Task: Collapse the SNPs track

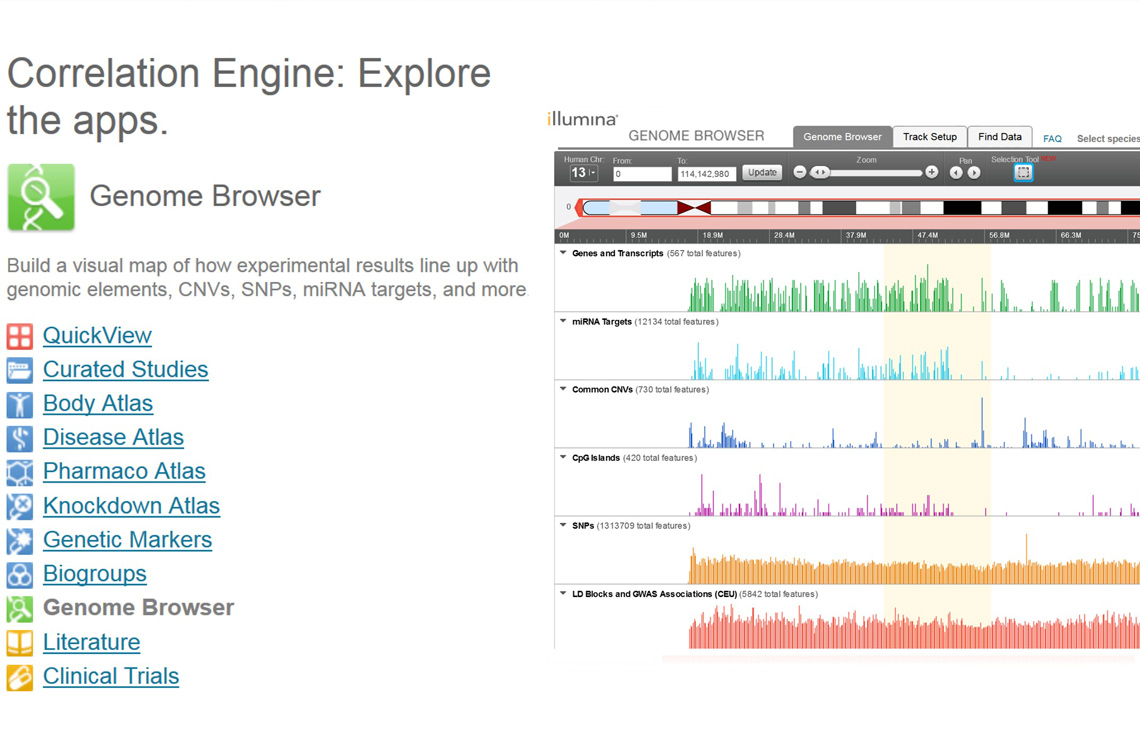Action: (561, 525)
